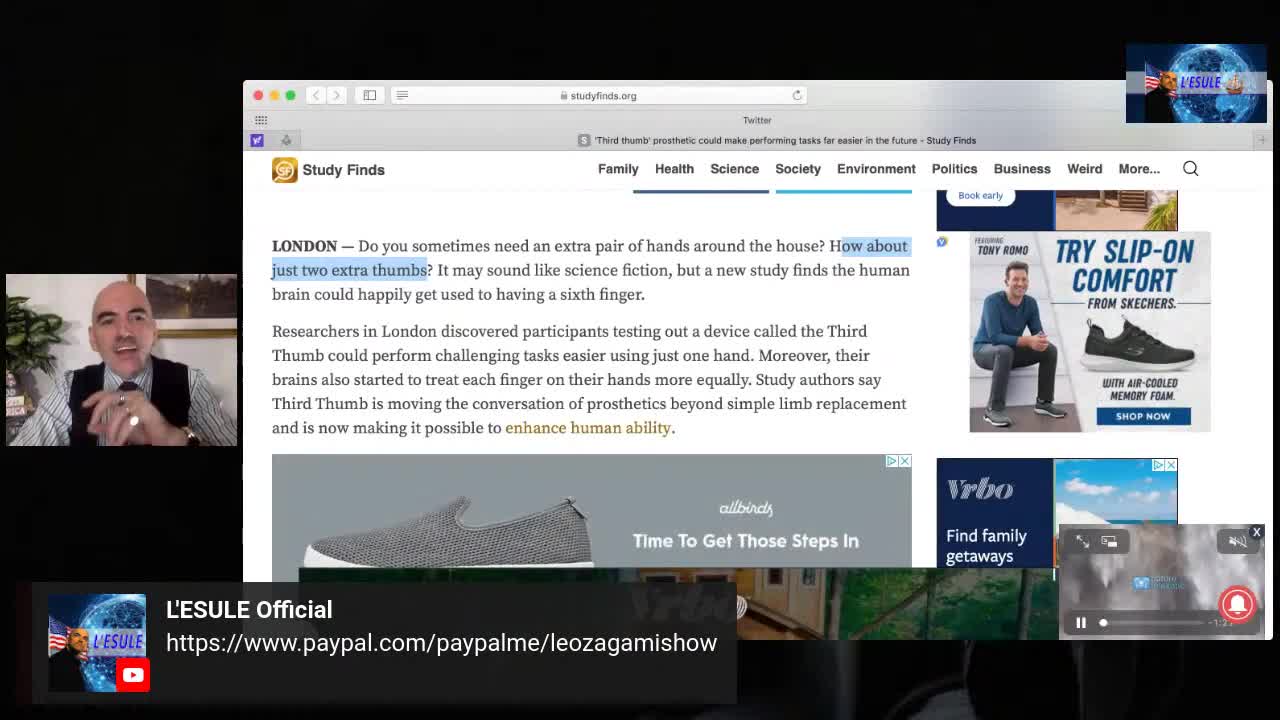This screenshot has height=720, width=1280.
Task: Click AdChoices icon on Vrbo ad
Action: pos(1158,465)
